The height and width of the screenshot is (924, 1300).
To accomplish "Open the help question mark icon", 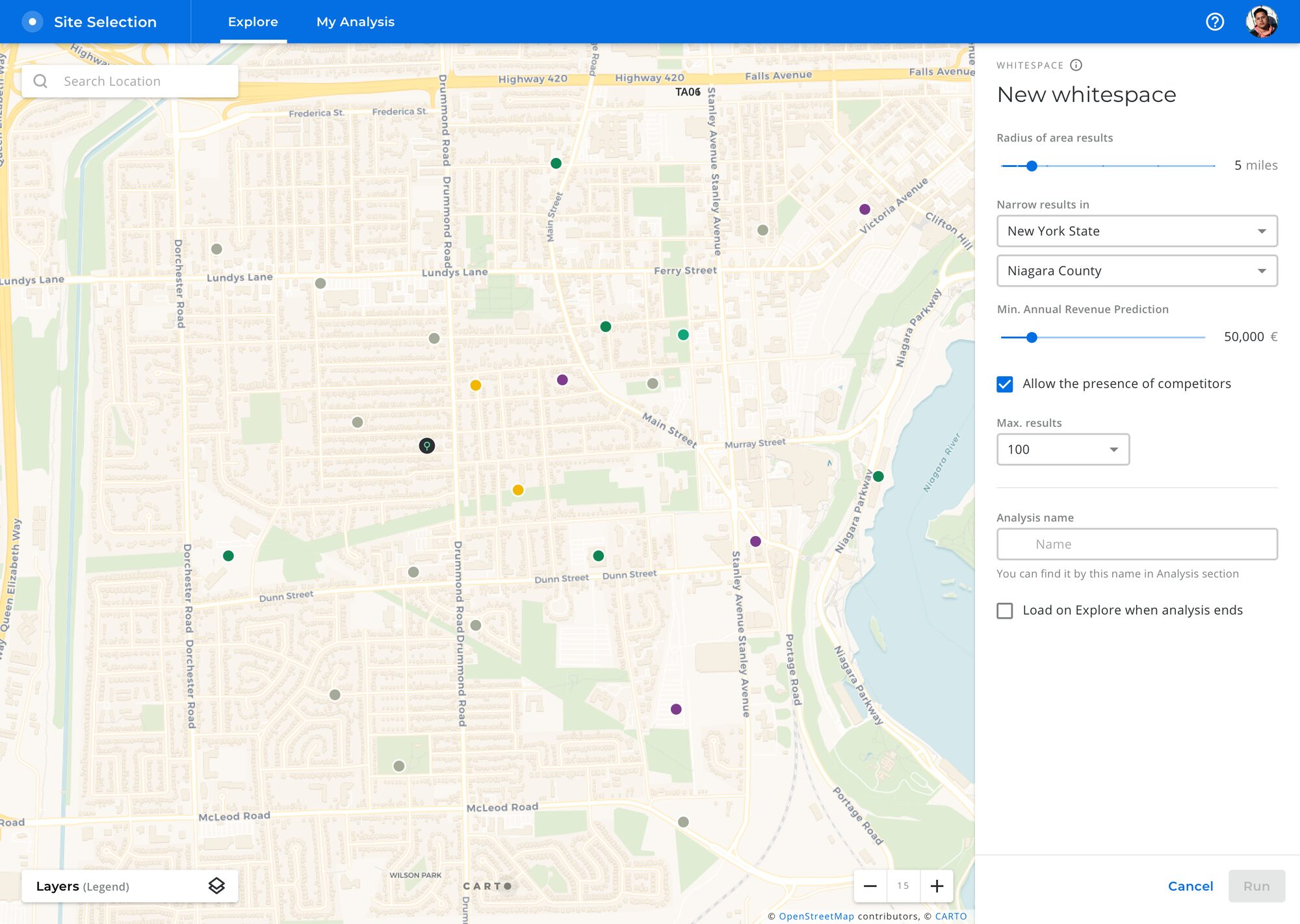I will pos(1214,22).
